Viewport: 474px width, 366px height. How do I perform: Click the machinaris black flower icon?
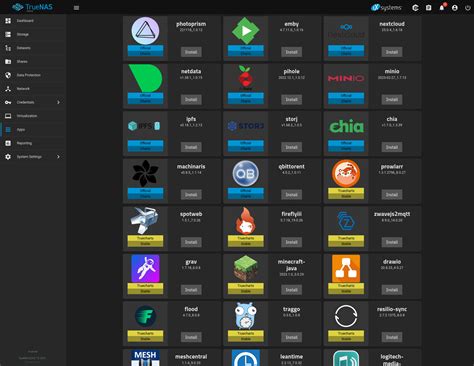pos(145,173)
